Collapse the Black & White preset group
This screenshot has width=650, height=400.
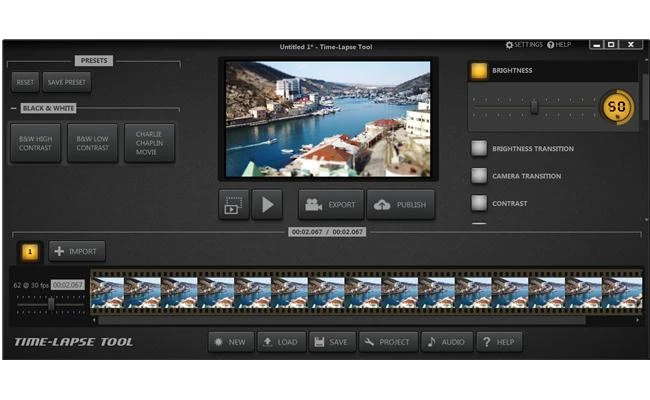pyautogui.click(x=14, y=108)
